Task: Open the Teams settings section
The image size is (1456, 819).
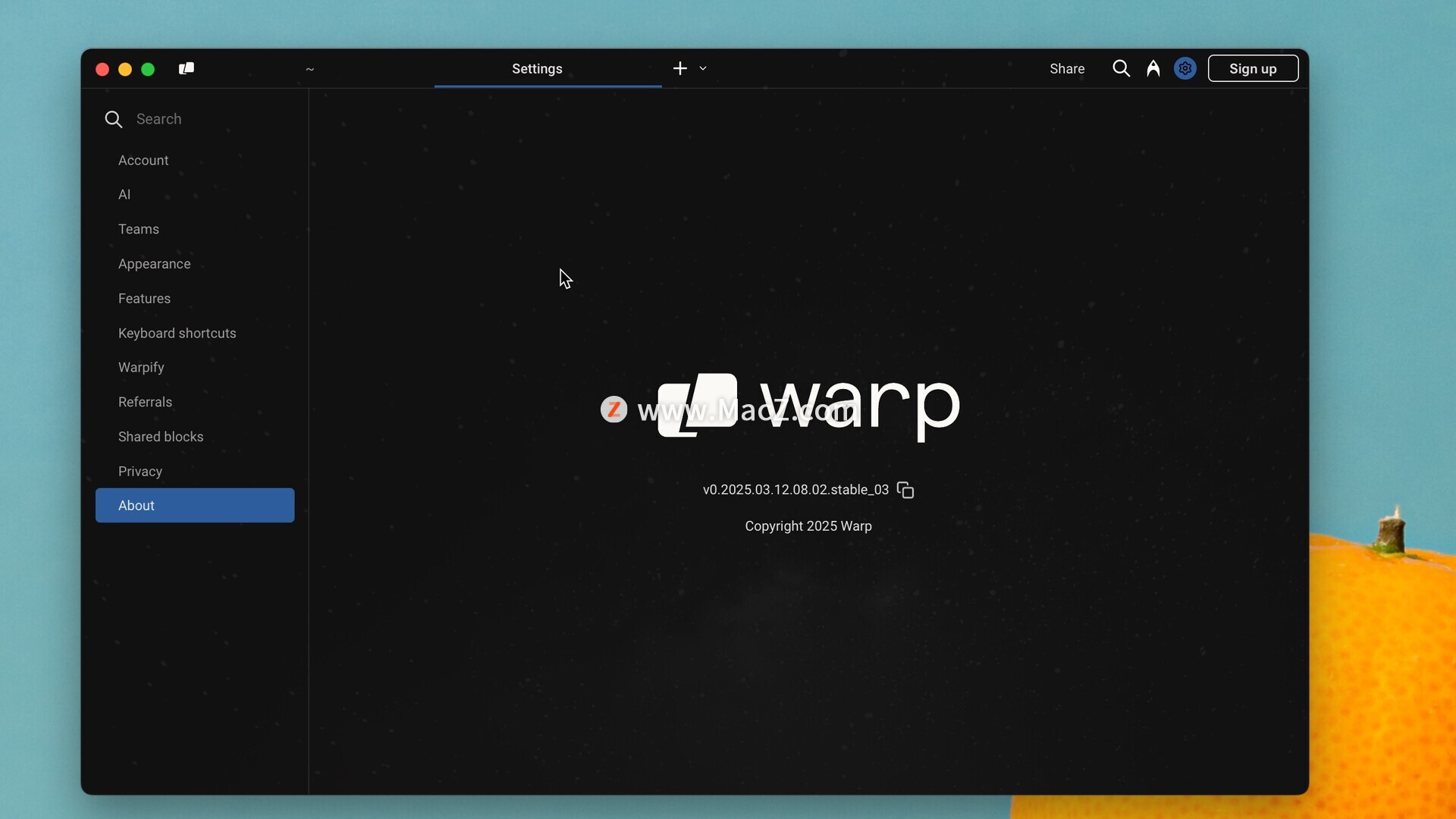Action: 195,229
